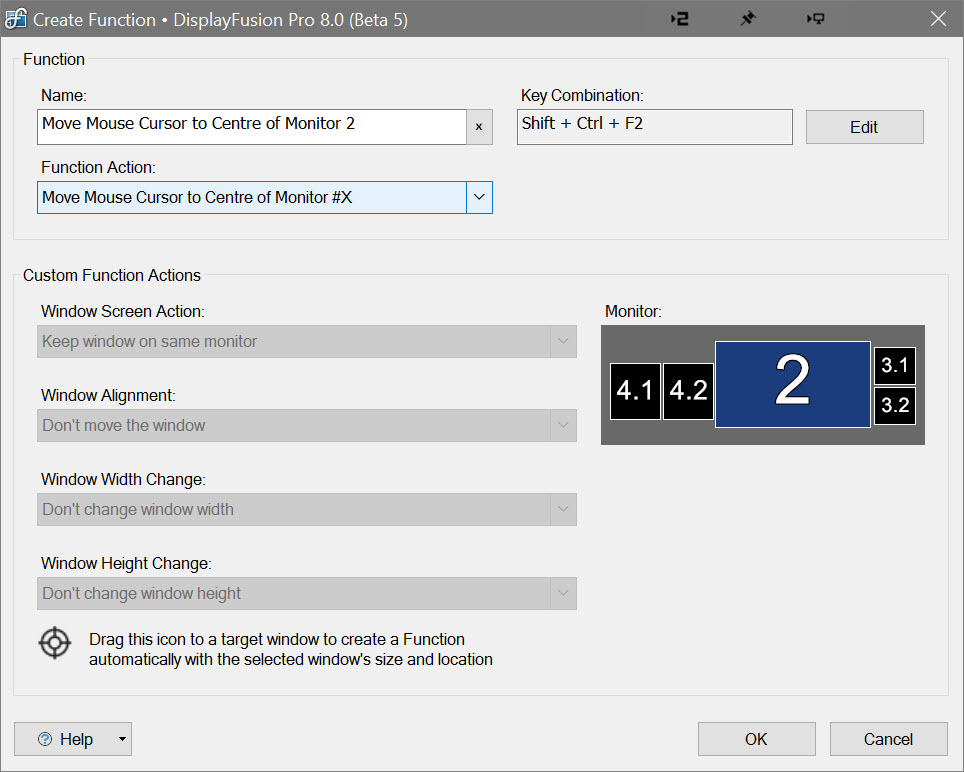Image resolution: width=964 pixels, height=772 pixels.
Task: Click the move-to-monitor-2 title bar icon
Action: (680, 19)
